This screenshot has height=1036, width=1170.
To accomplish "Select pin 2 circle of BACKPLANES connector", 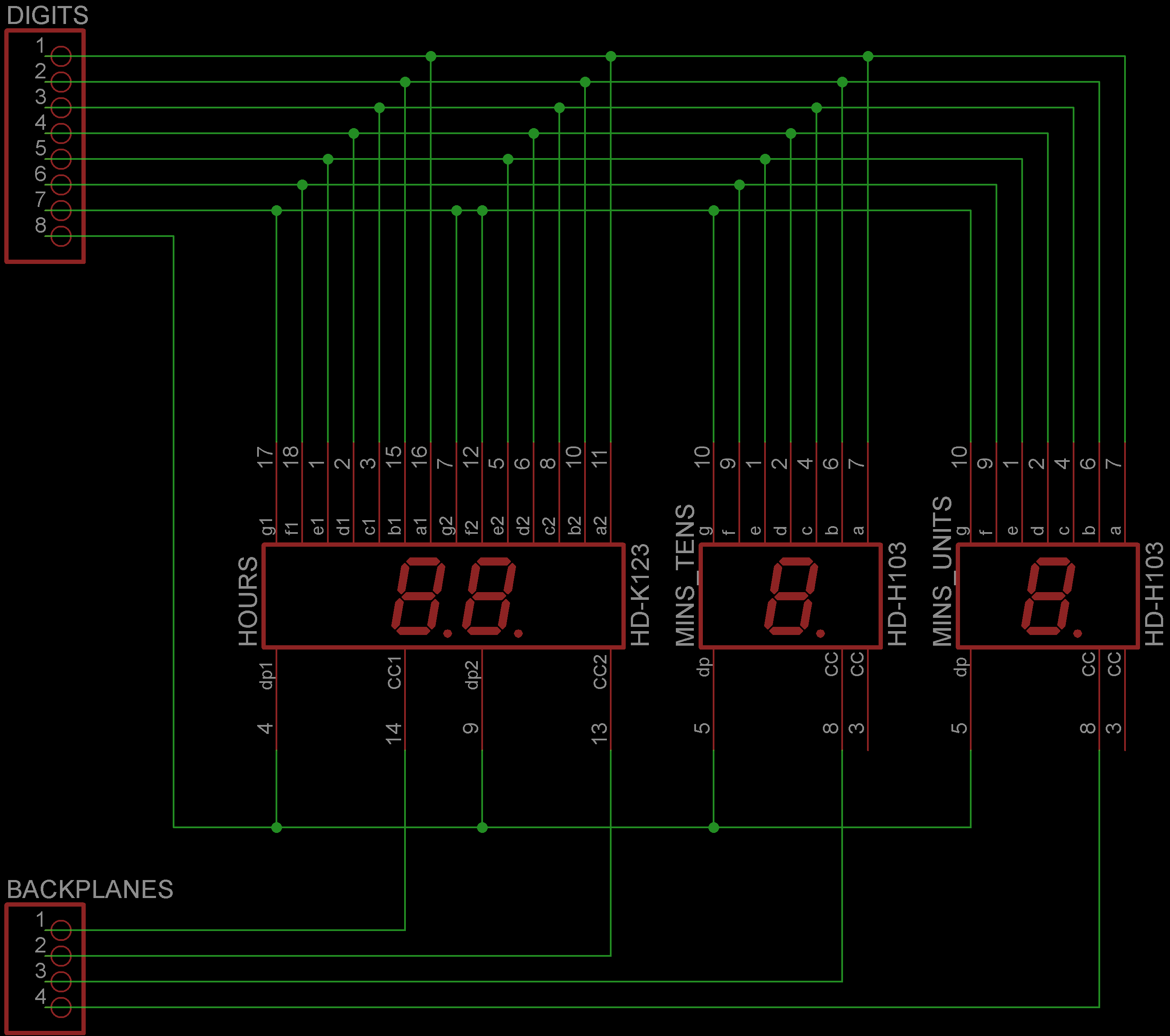I will coord(61,956).
